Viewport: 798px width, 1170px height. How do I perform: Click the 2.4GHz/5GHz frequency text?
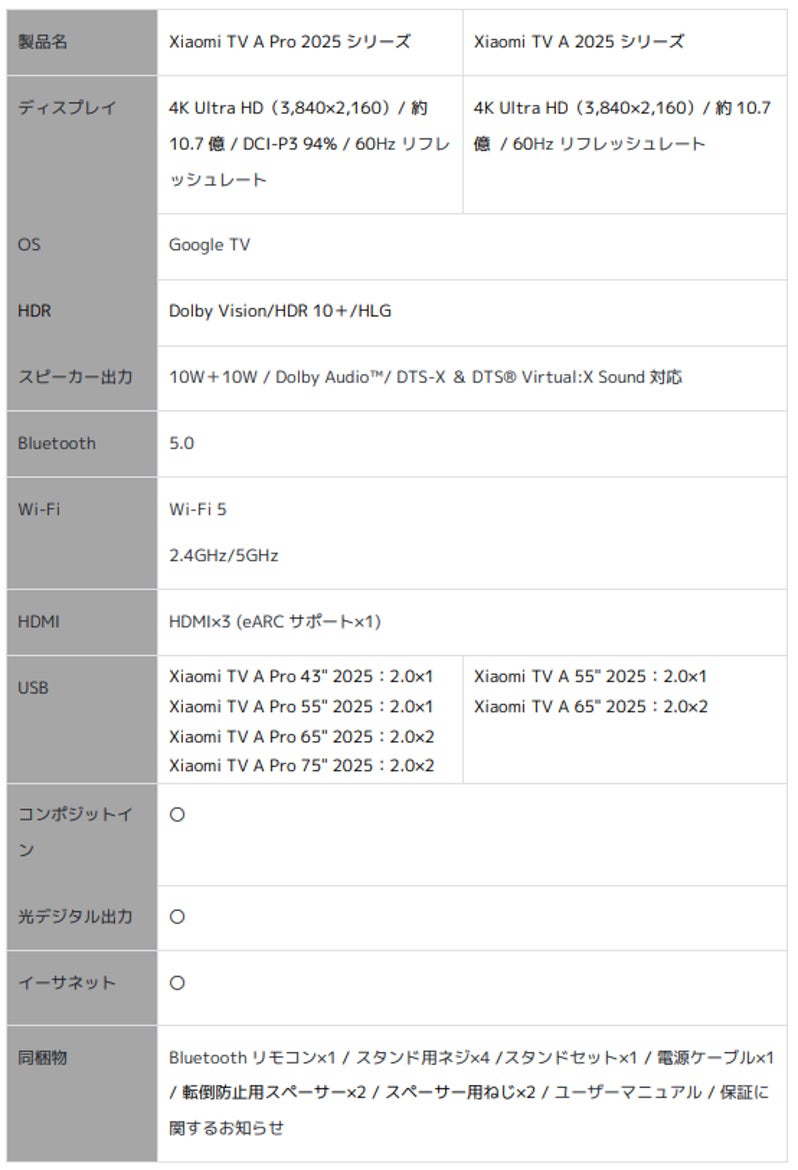pos(224,555)
